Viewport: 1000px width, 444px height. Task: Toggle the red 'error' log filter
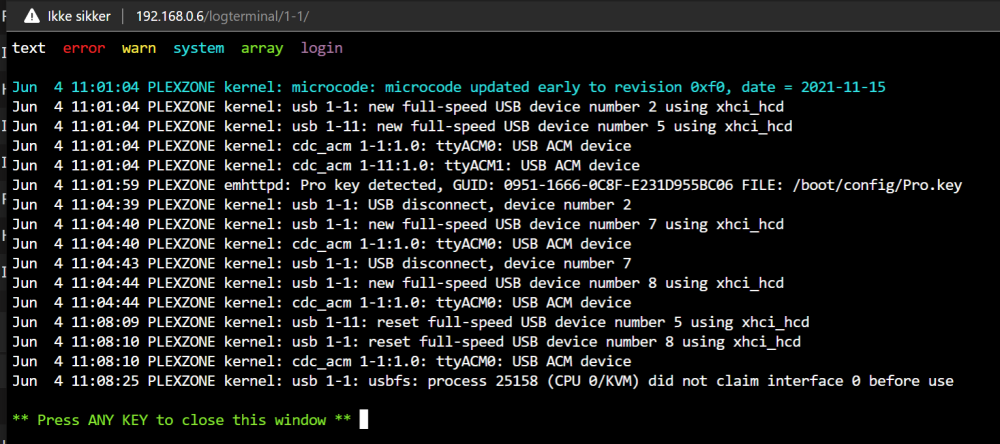tap(84, 48)
